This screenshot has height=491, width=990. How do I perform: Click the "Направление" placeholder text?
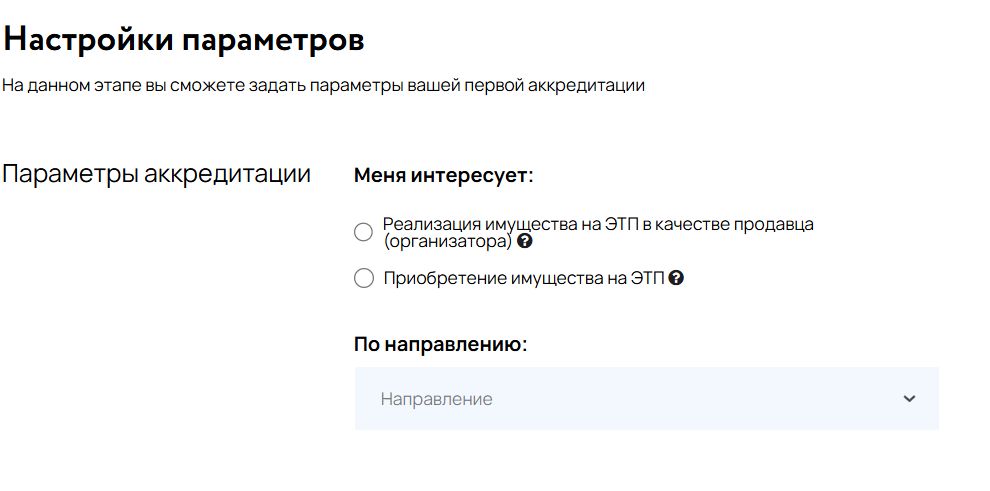[x=436, y=399]
